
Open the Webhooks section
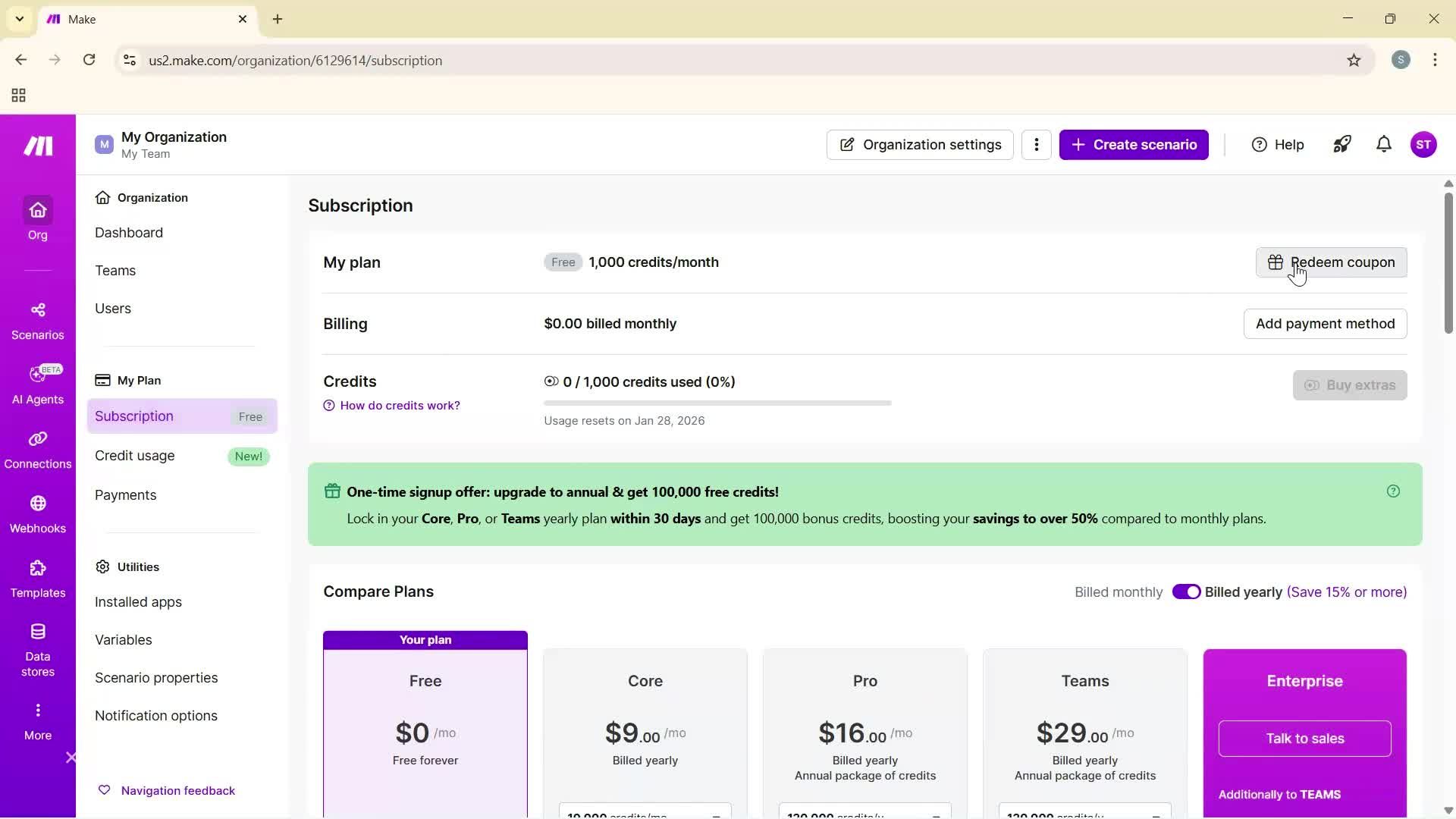[x=37, y=514]
